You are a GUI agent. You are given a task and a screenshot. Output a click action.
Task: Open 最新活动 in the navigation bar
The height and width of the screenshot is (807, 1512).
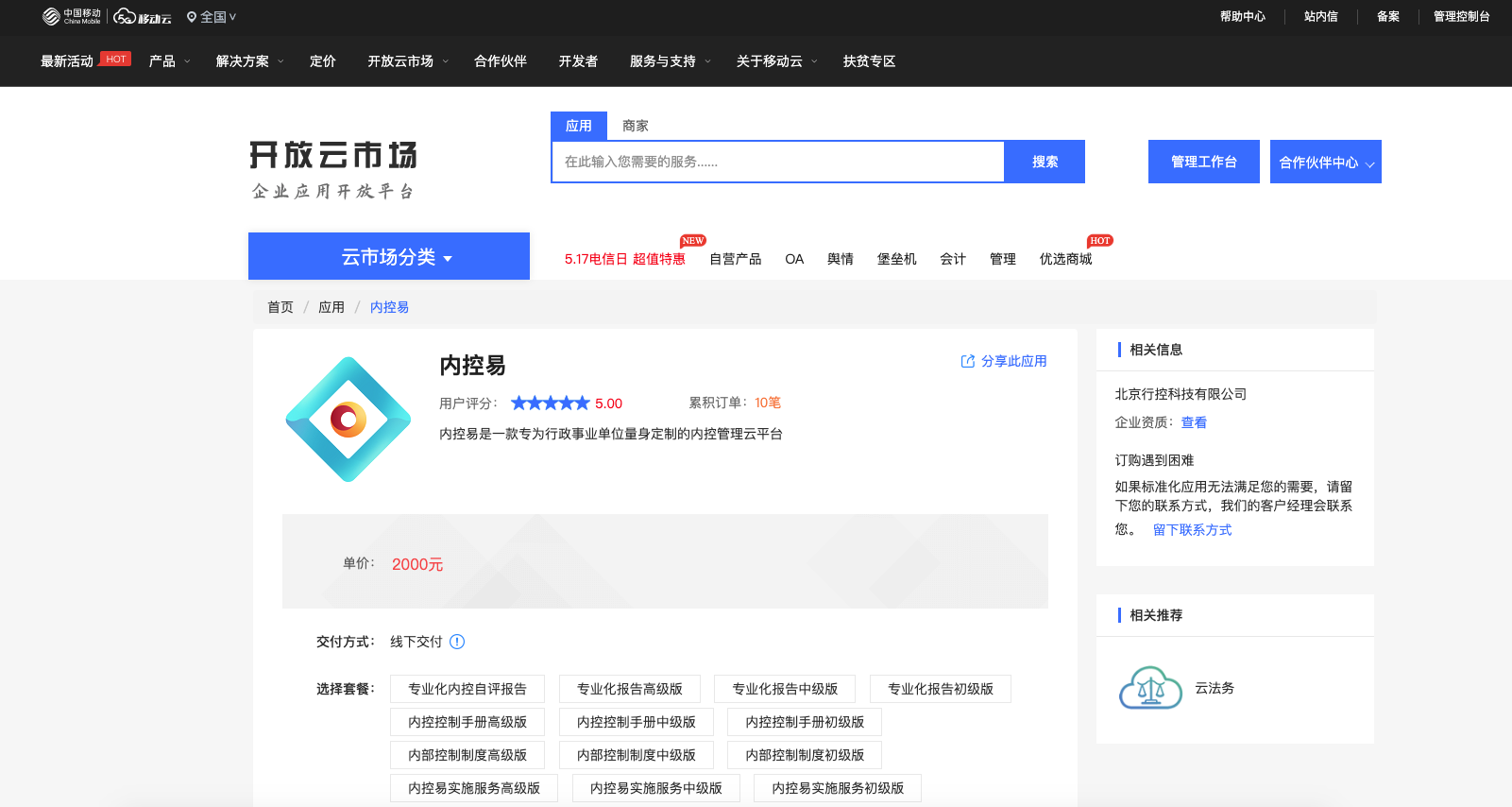(67, 61)
